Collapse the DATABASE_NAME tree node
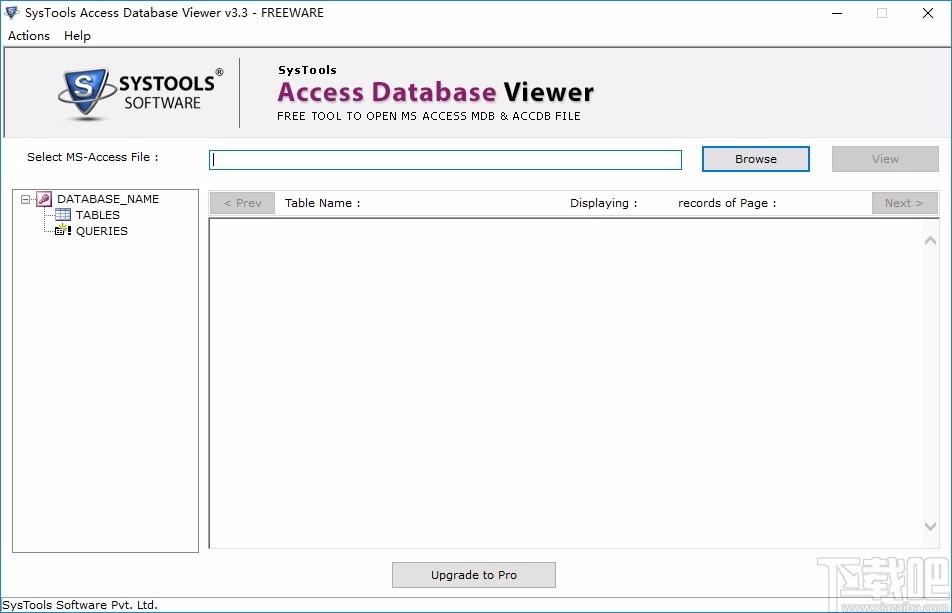 pyautogui.click(x=26, y=199)
